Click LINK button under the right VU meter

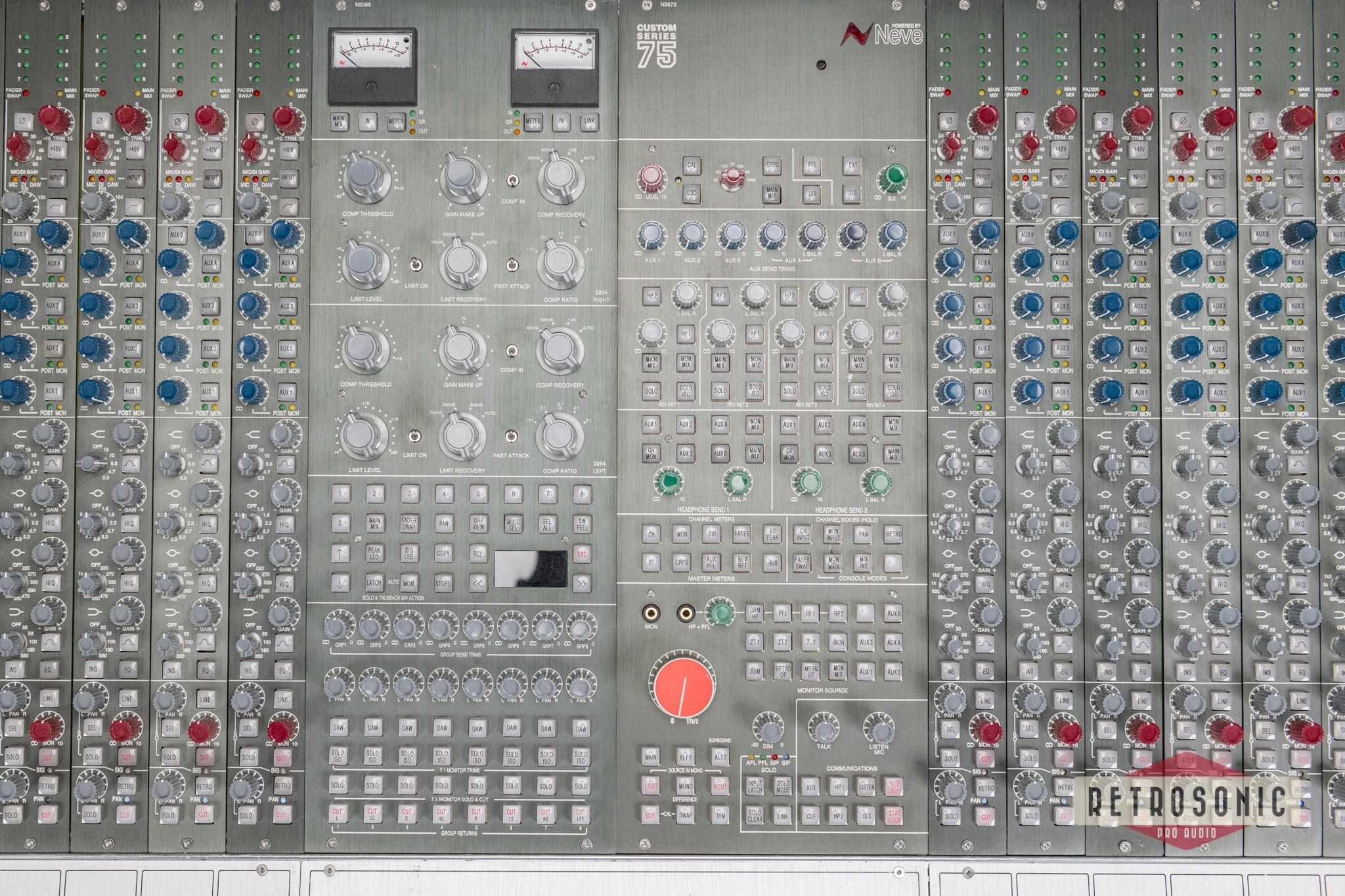[x=588, y=121]
